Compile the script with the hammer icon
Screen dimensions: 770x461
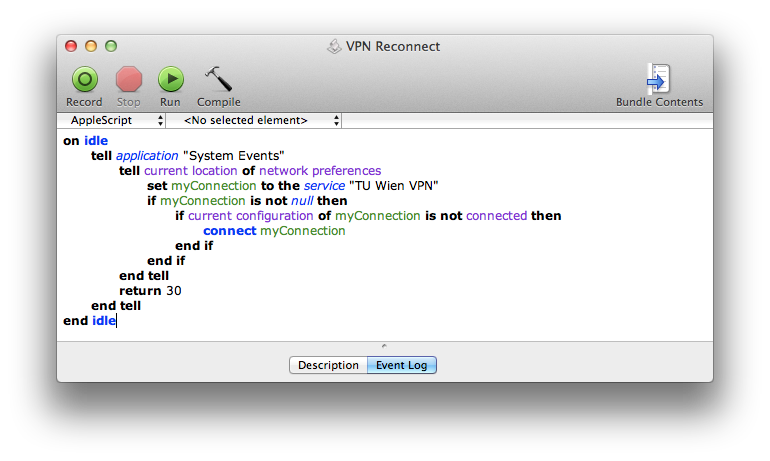[218, 79]
